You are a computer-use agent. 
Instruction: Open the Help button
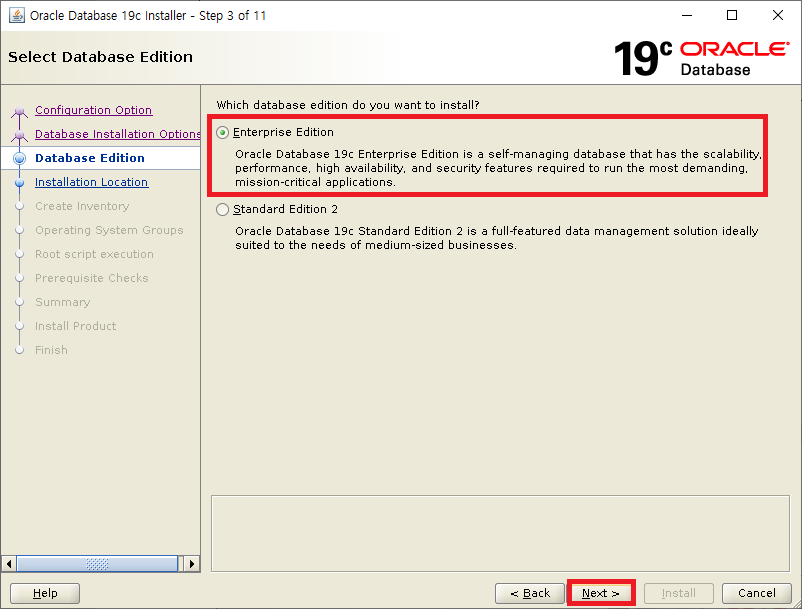coord(45,593)
